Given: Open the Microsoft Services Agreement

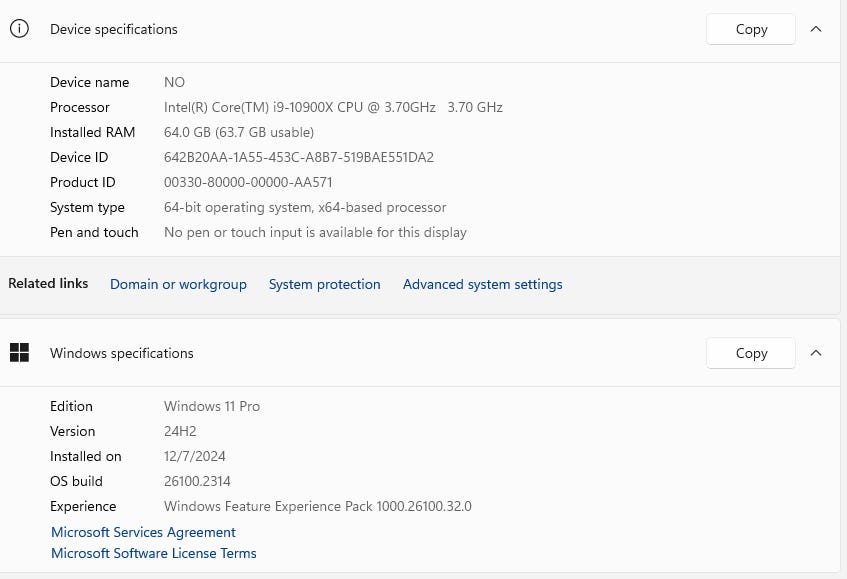Looking at the screenshot, I should [x=143, y=532].
